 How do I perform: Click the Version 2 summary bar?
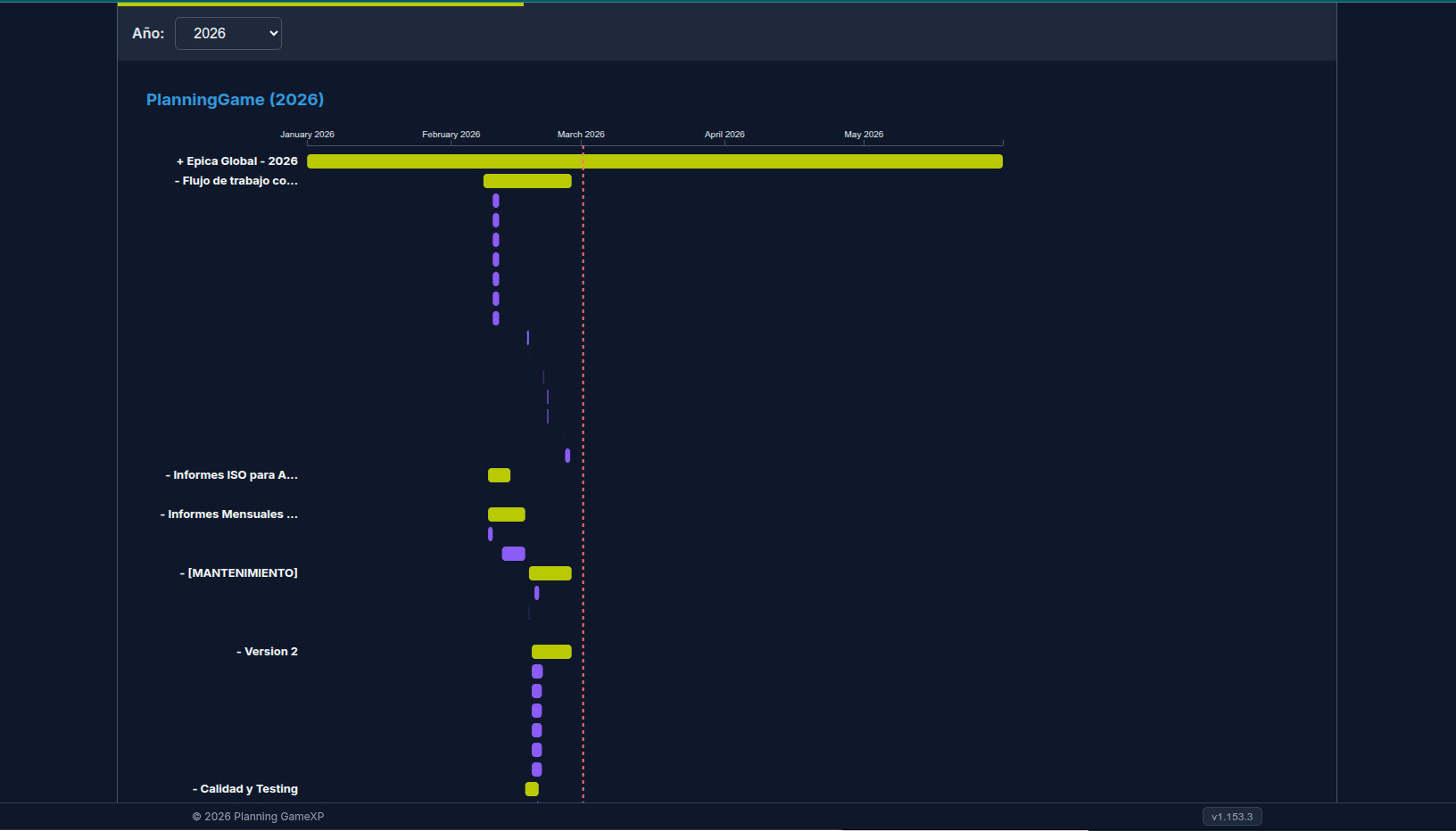[550, 651]
